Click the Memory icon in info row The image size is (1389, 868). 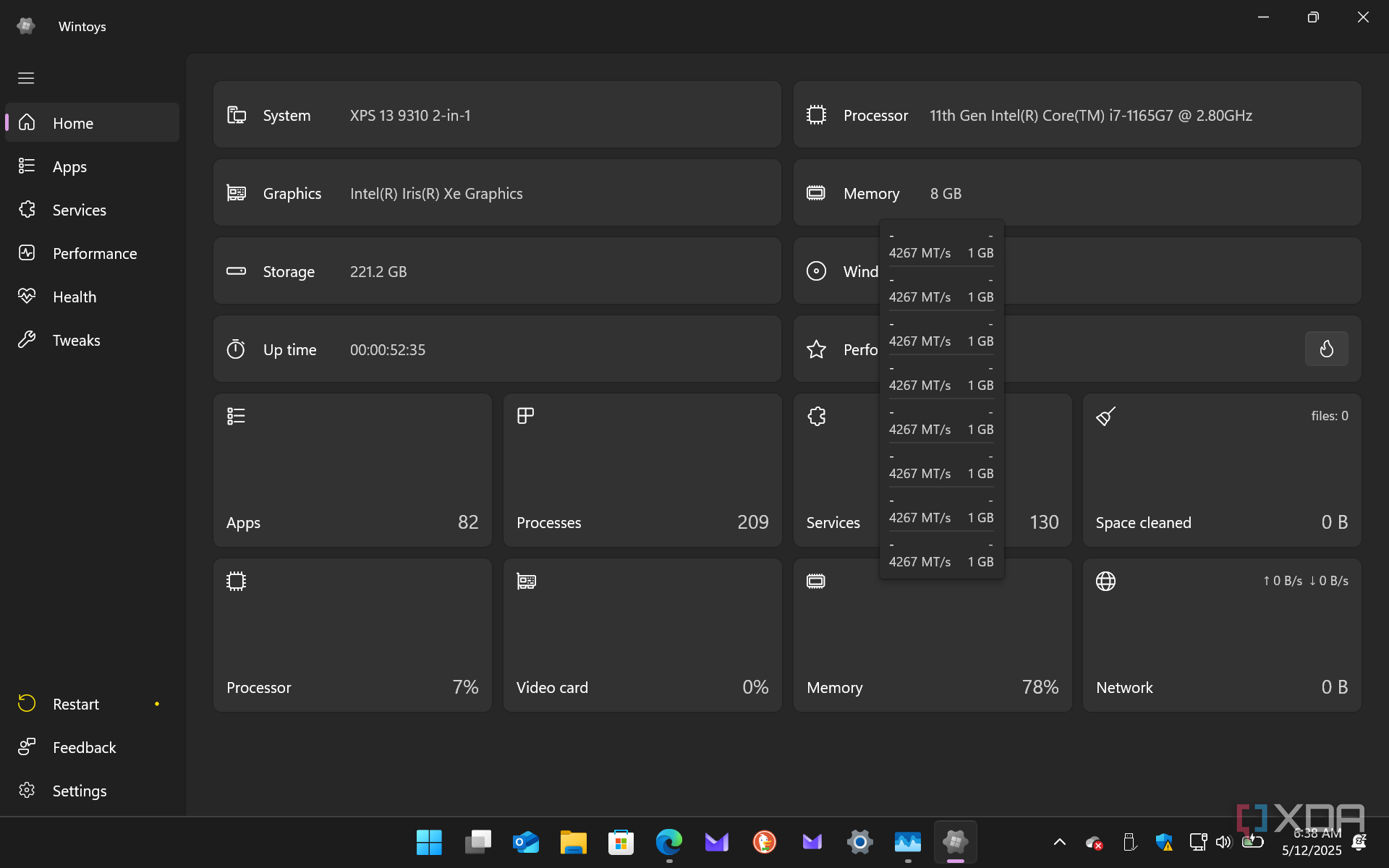(x=816, y=193)
